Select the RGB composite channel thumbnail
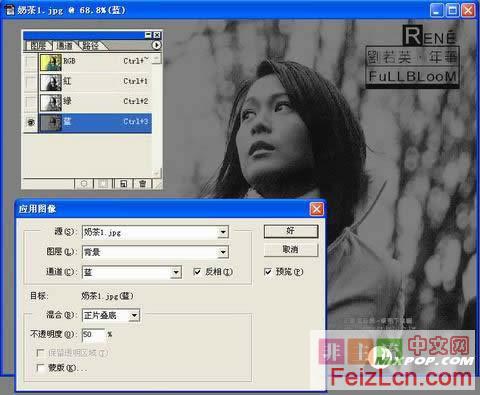This screenshot has height=395, width=480. point(51,62)
